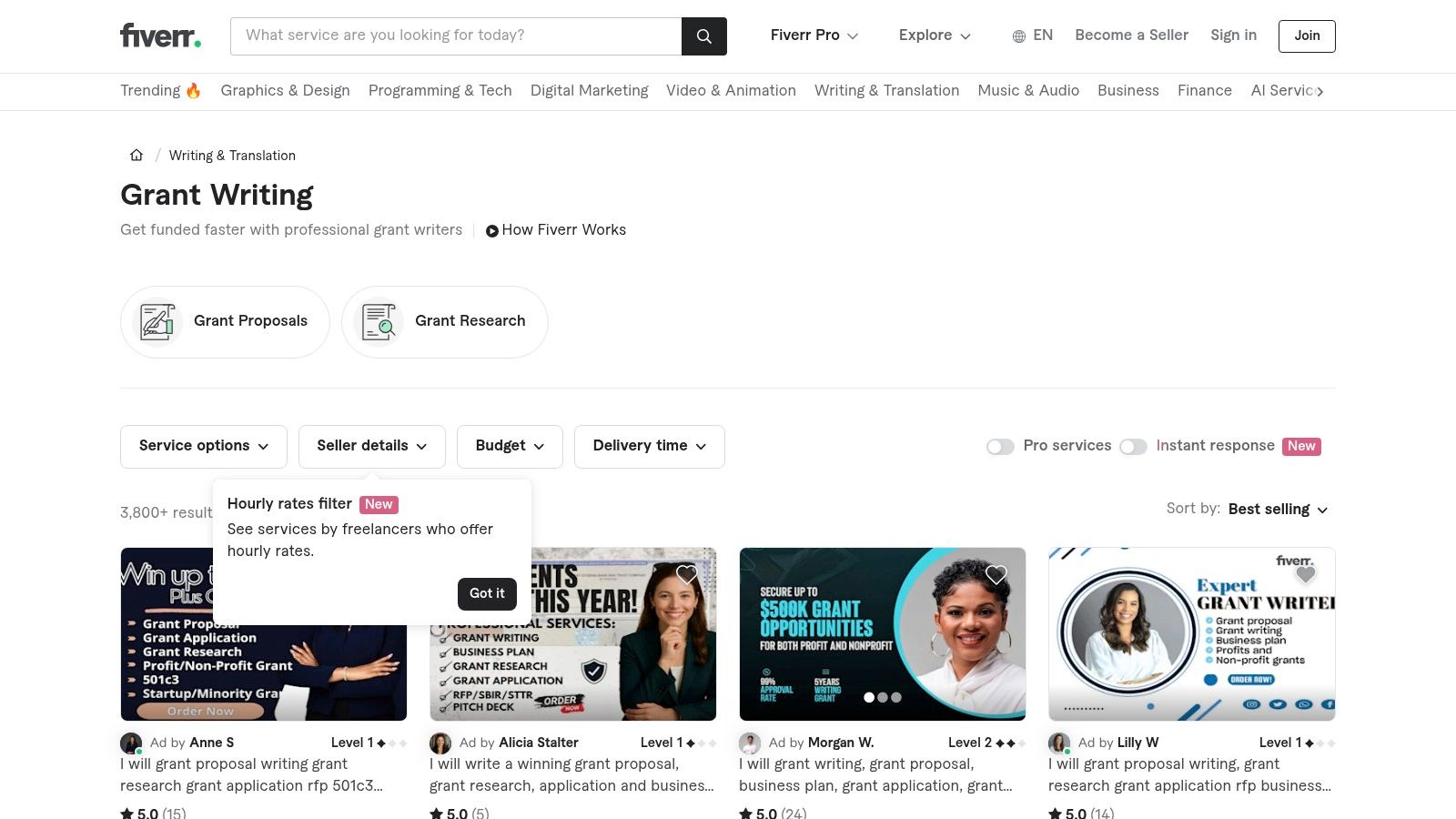Open gig 'I will write a winning grant proposal'

[x=572, y=775]
